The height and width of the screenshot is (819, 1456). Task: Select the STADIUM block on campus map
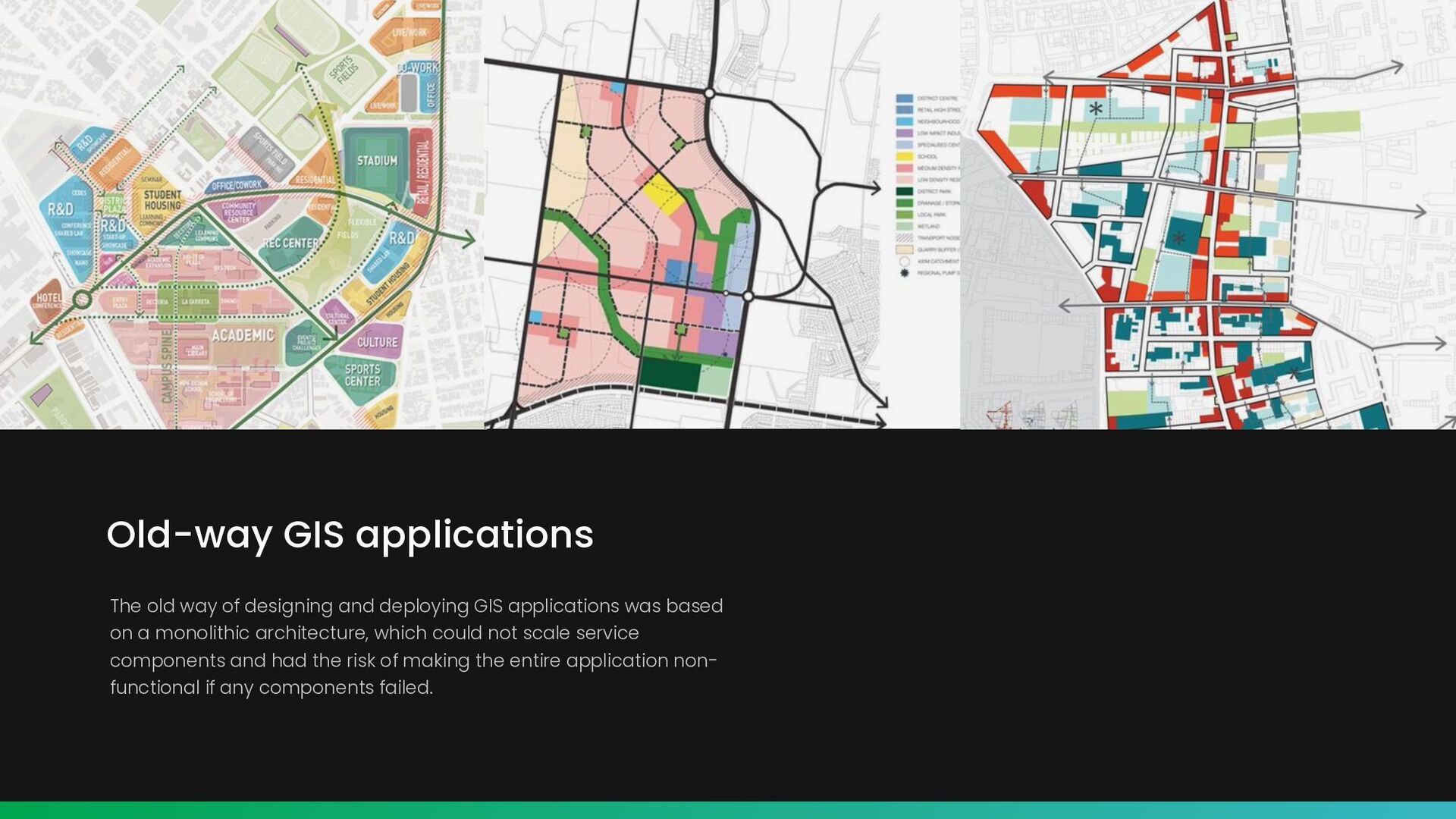[377, 161]
